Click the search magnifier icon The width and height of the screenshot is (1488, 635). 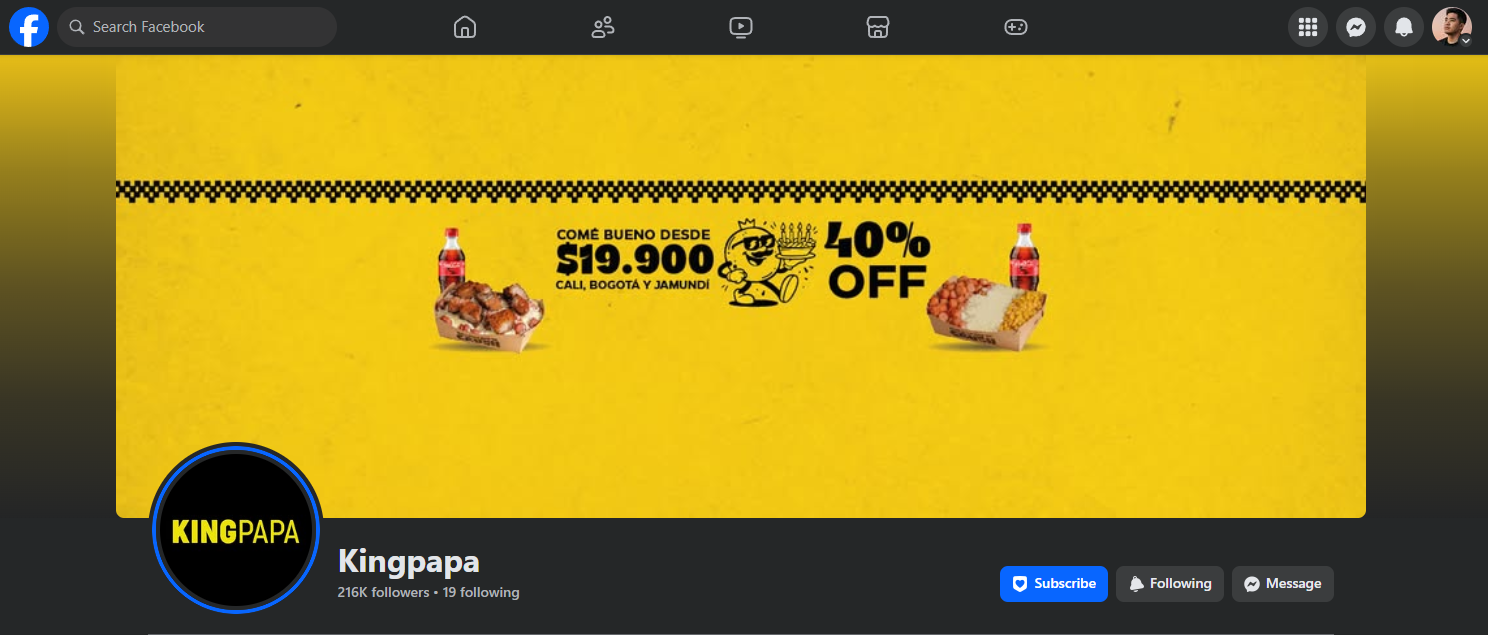[x=77, y=27]
